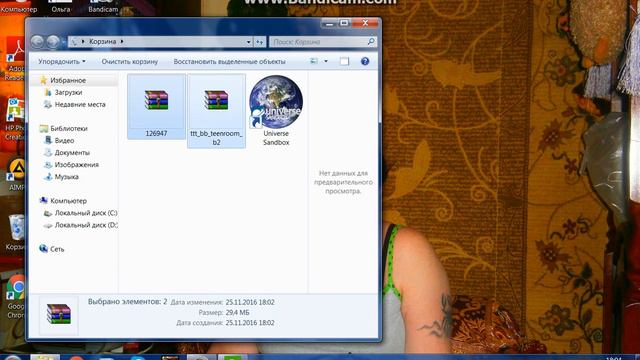The image size is (640, 360).
Task: Open the Ольга desktop folder
Action: point(60,7)
